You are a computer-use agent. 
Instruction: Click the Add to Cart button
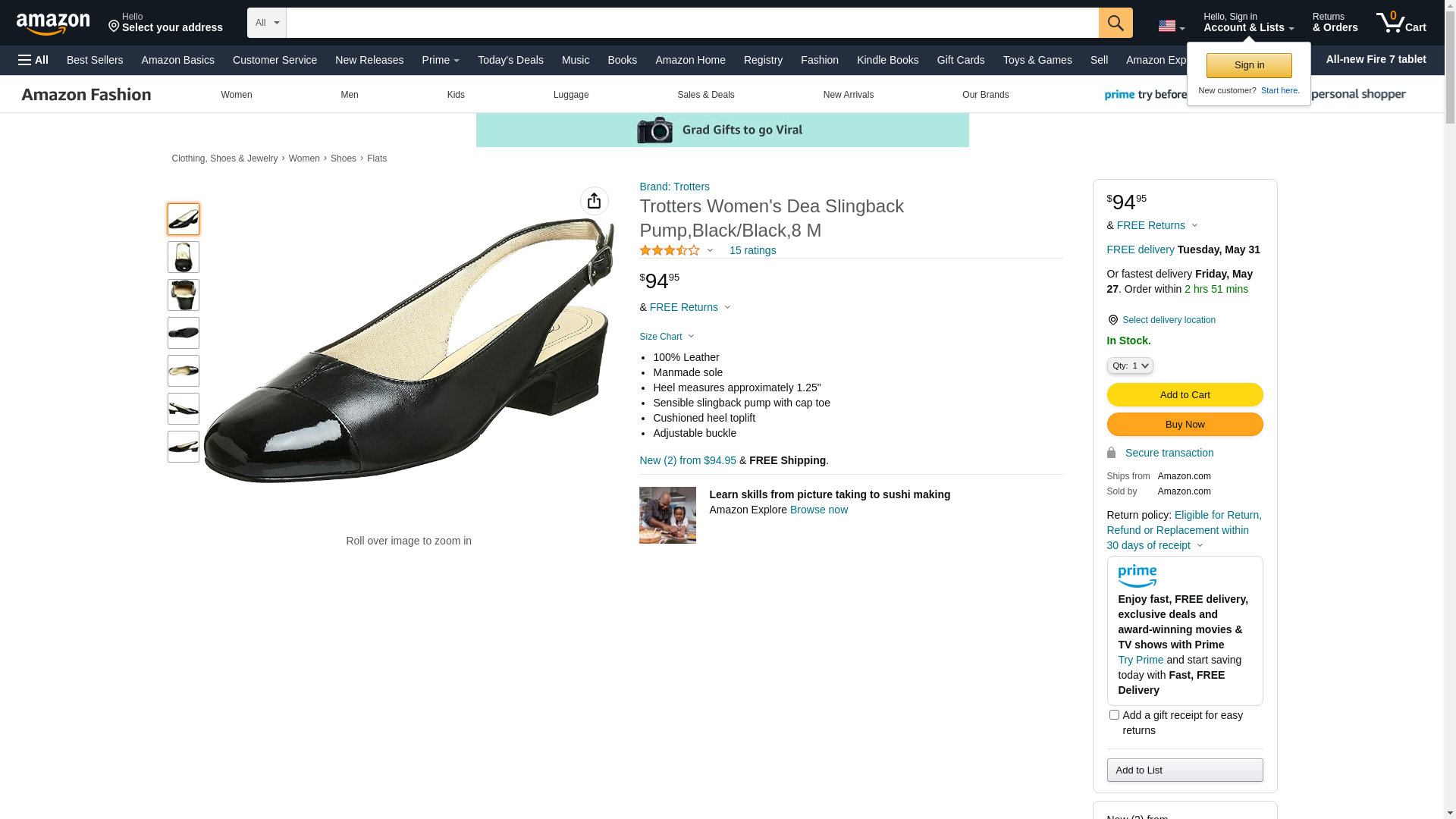pos(1184,395)
